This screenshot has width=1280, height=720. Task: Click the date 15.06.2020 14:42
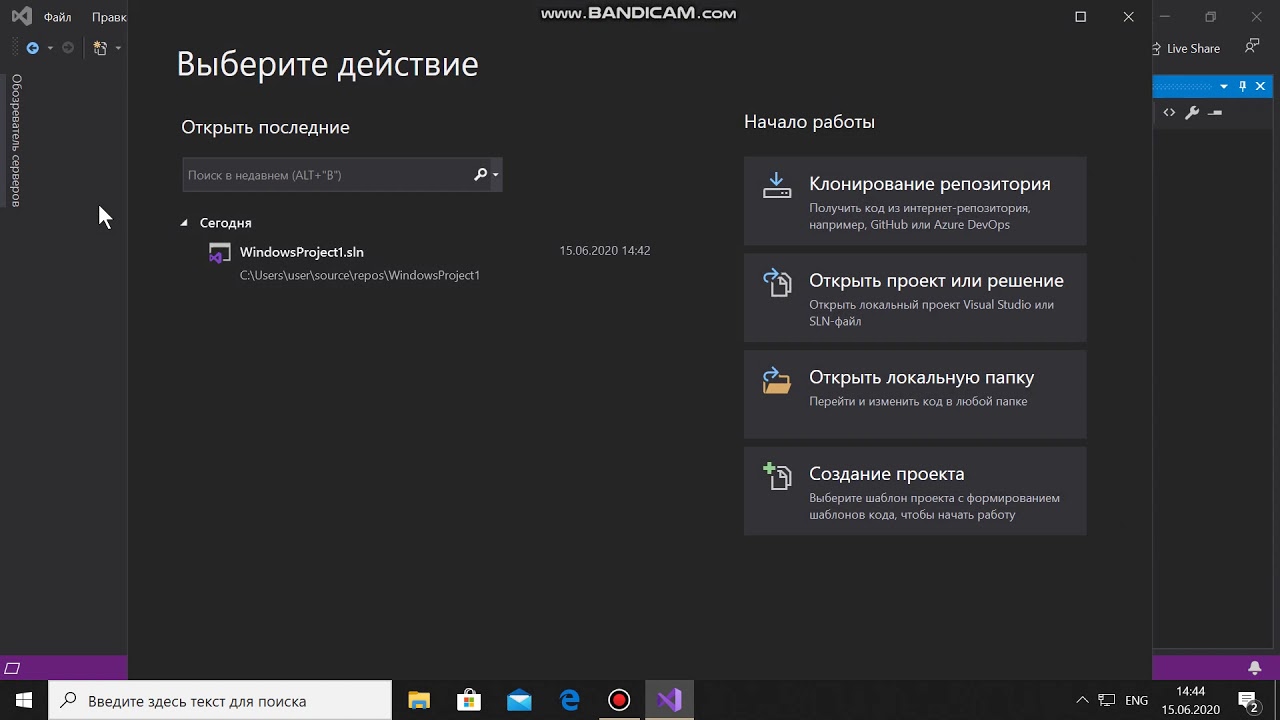tap(605, 251)
